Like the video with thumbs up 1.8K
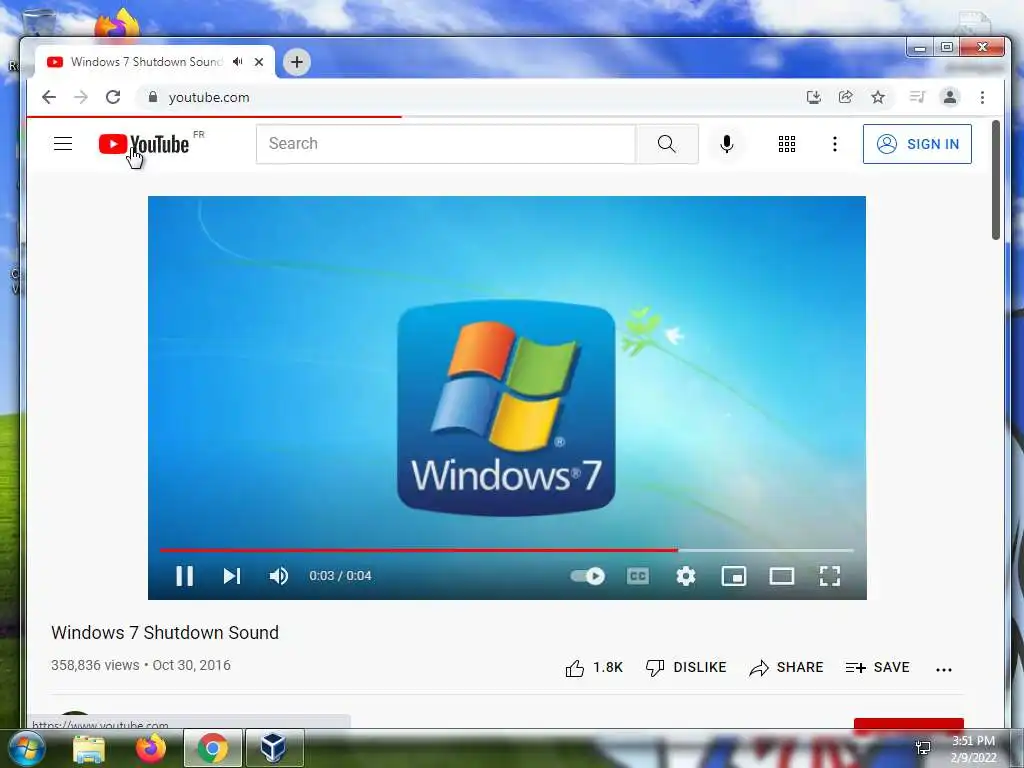This screenshot has height=768, width=1024. point(594,667)
